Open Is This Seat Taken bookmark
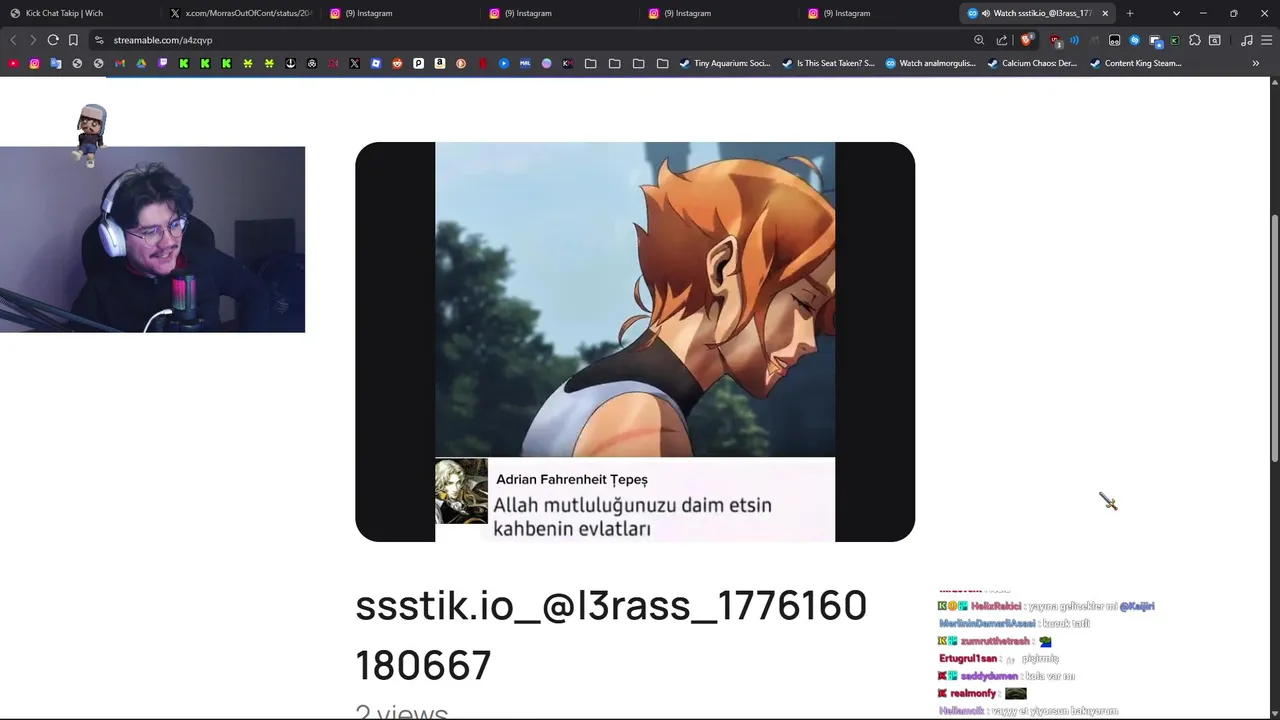 [x=828, y=63]
